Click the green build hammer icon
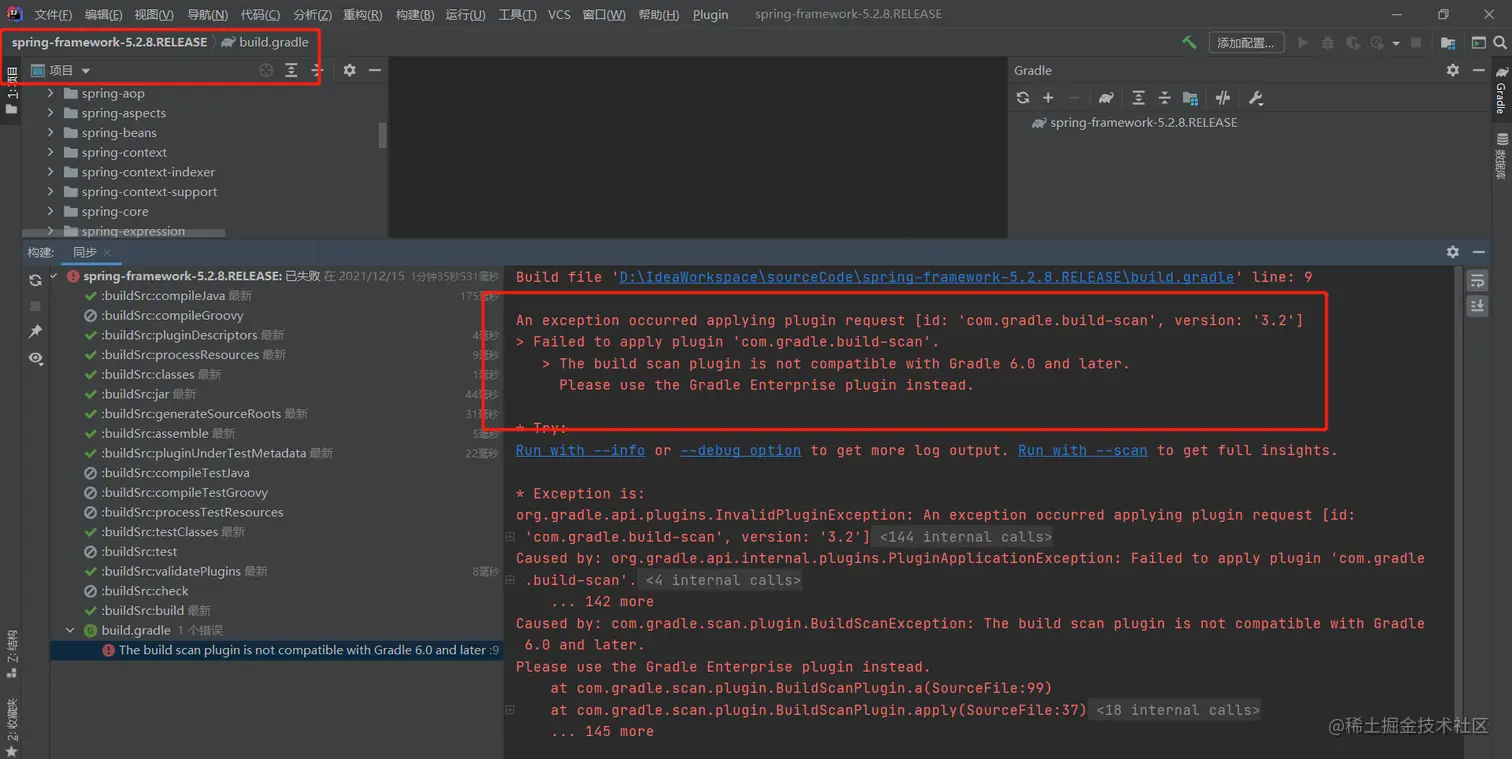Viewport: 1512px width, 759px height. [1189, 43]
